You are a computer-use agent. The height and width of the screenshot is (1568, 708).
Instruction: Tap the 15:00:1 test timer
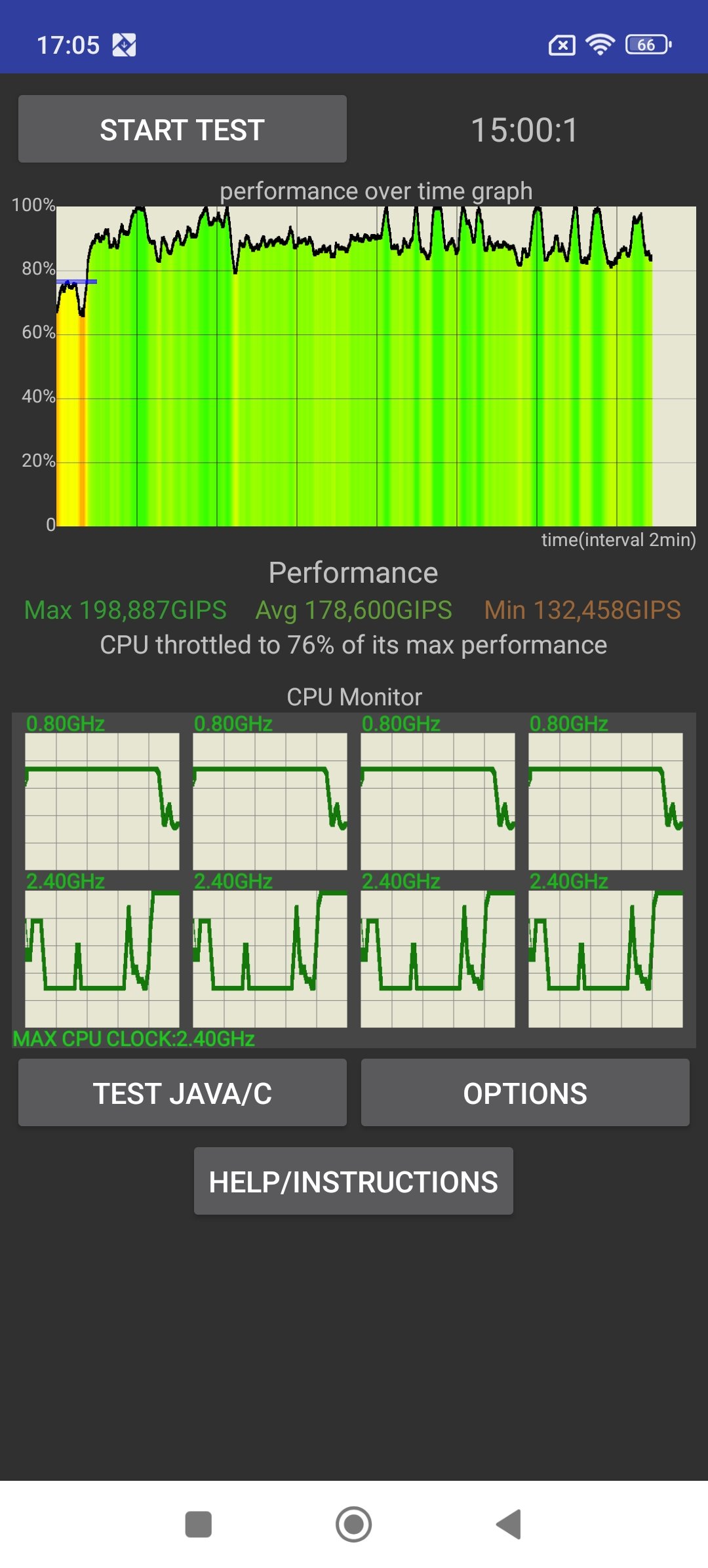coord(524,130)
